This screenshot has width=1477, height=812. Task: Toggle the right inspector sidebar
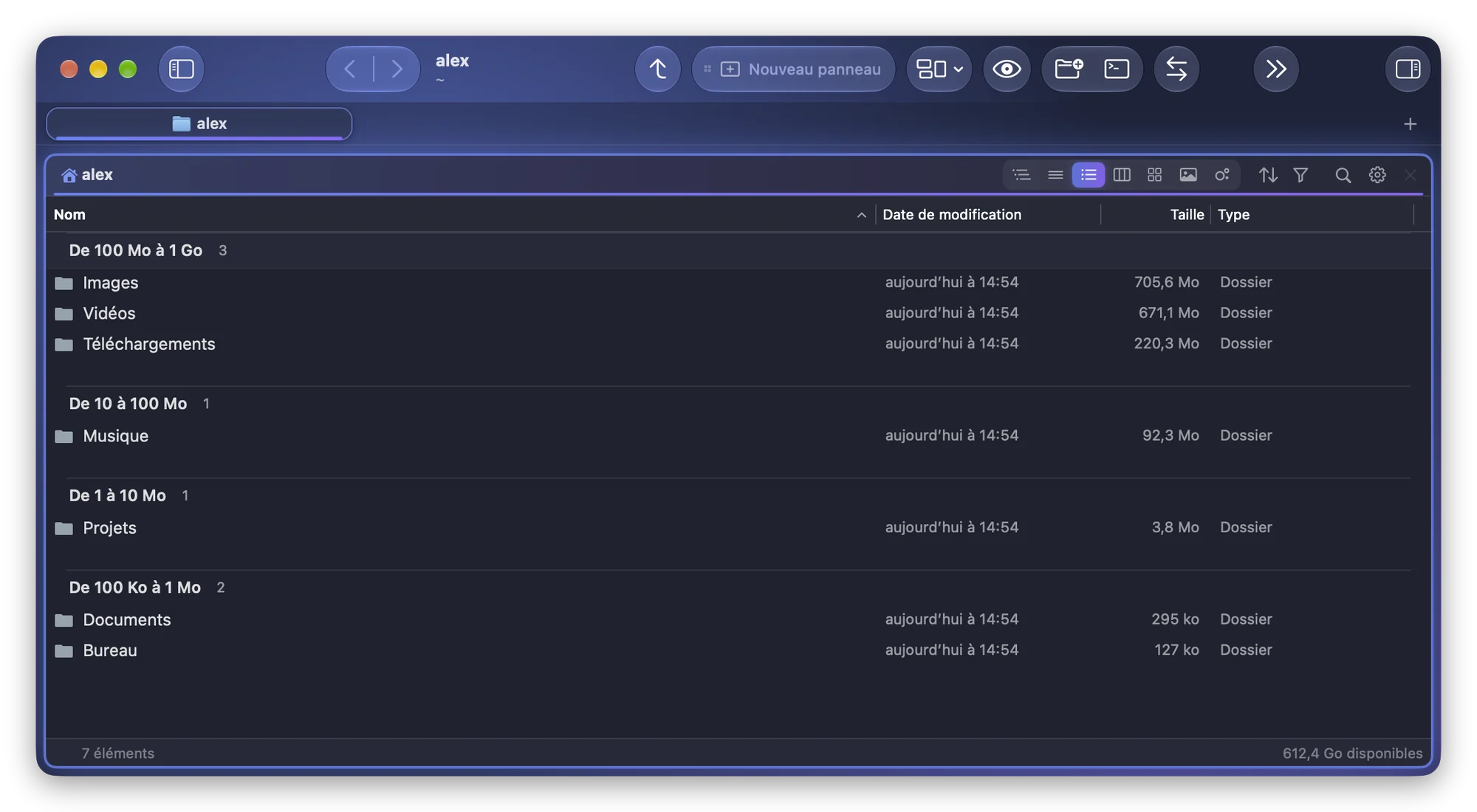[x=1408, y=69]
